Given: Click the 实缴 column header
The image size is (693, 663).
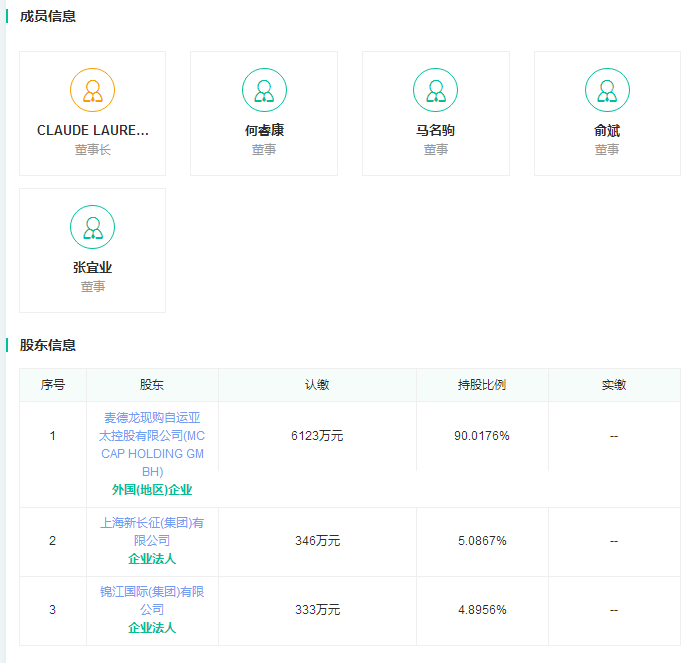Looking at the screenshot, I should click(613, 385).
